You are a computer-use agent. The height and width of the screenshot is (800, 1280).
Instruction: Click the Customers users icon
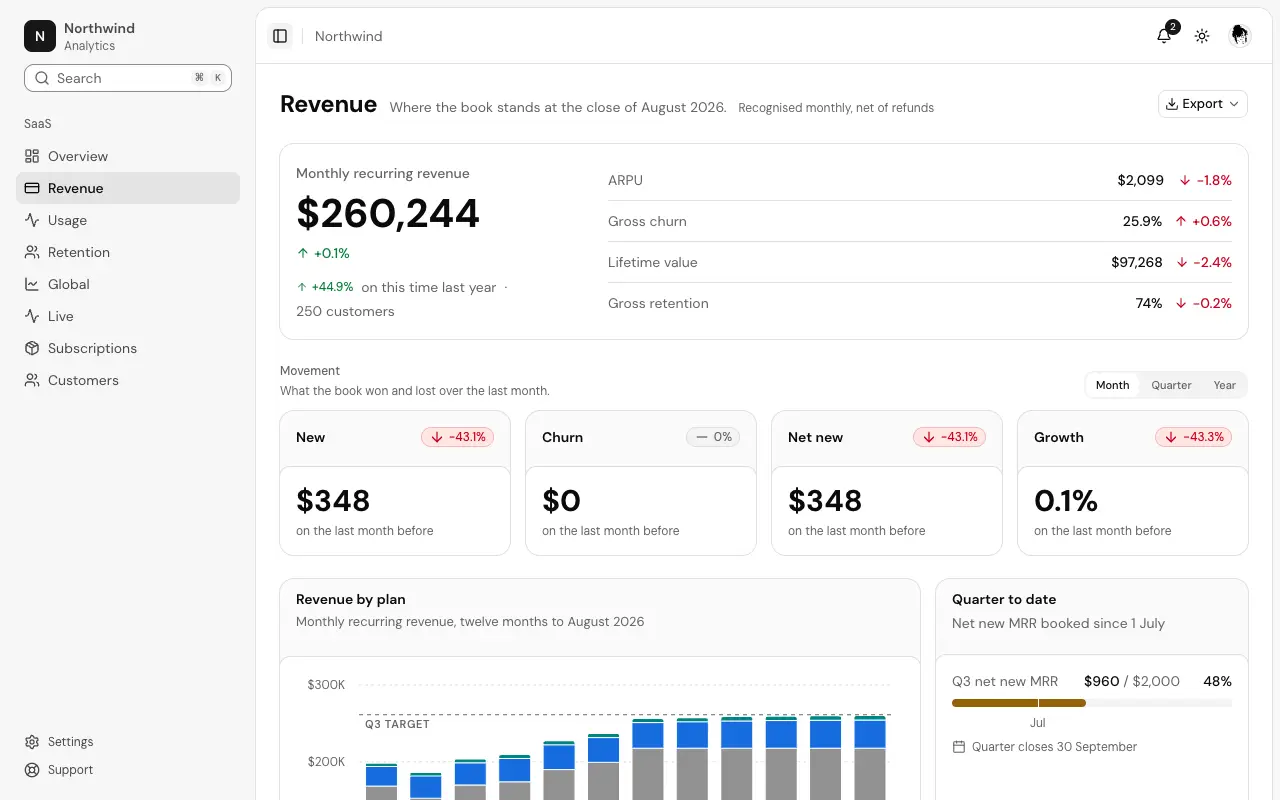[x=32, y=380]
